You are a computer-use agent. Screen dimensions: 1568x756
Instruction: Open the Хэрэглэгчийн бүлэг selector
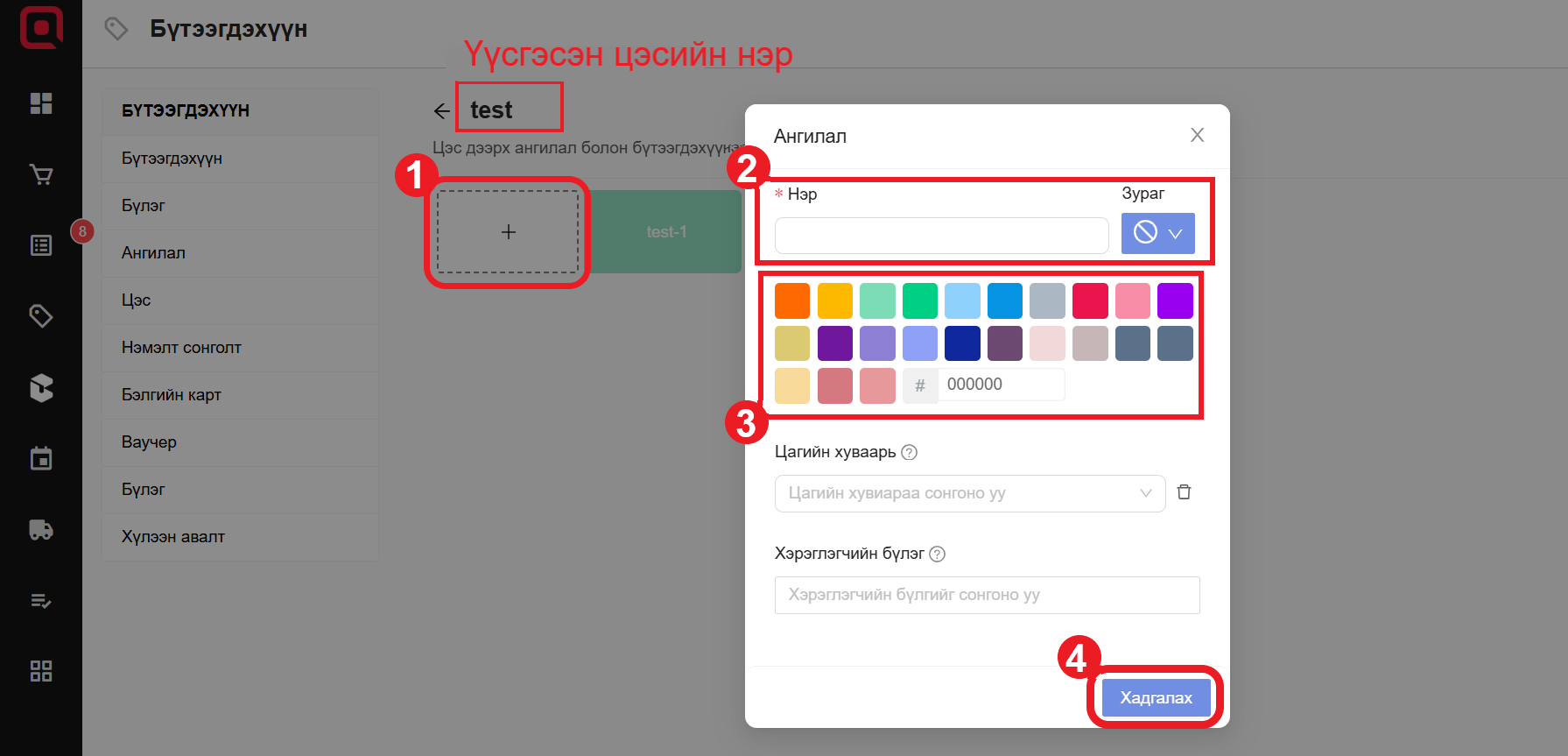(x=987, y=595)
